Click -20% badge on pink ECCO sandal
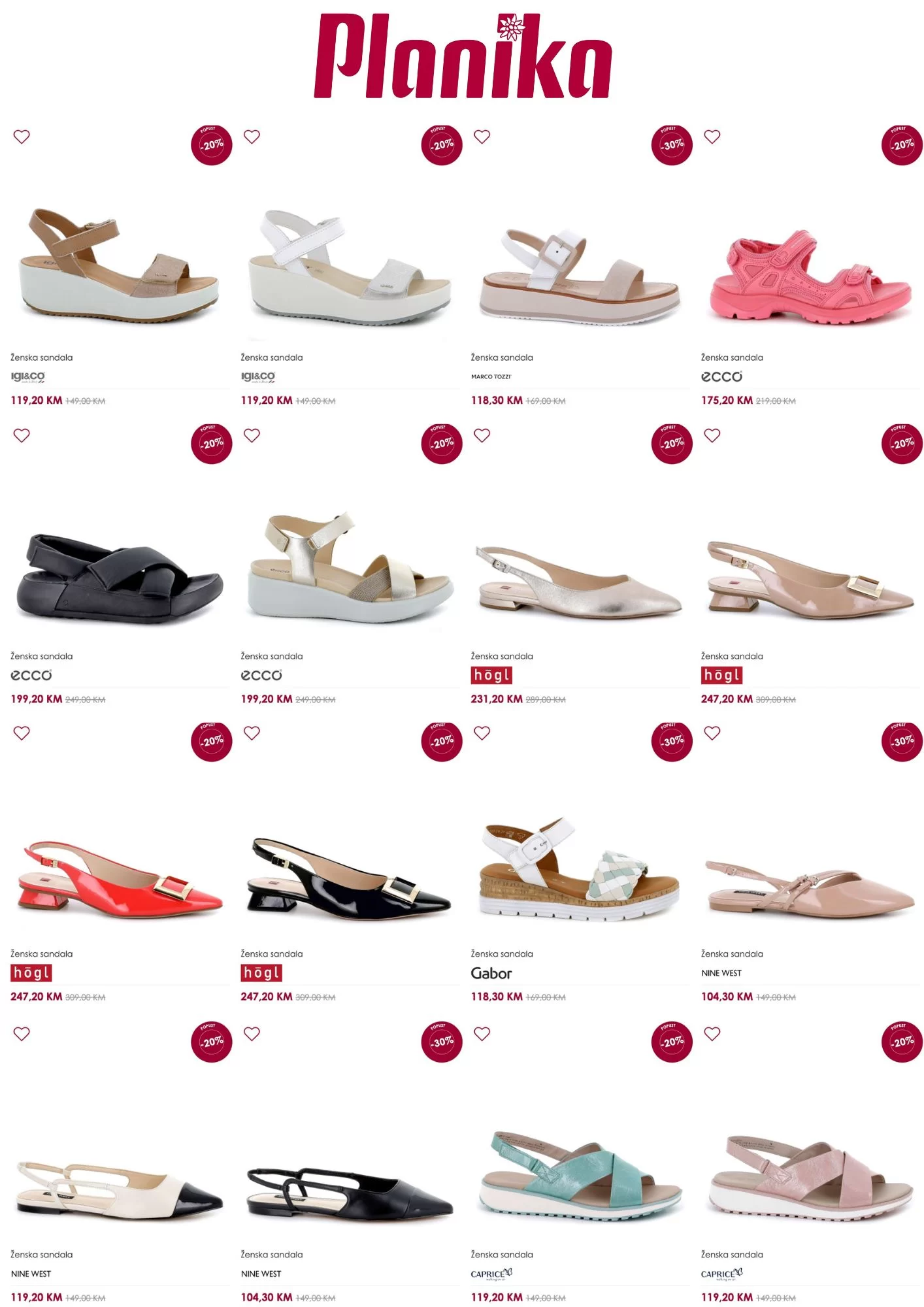Image resolution: width=924 pixels, height=1307 pixels. pyautogui.click(x=902, y=144)
